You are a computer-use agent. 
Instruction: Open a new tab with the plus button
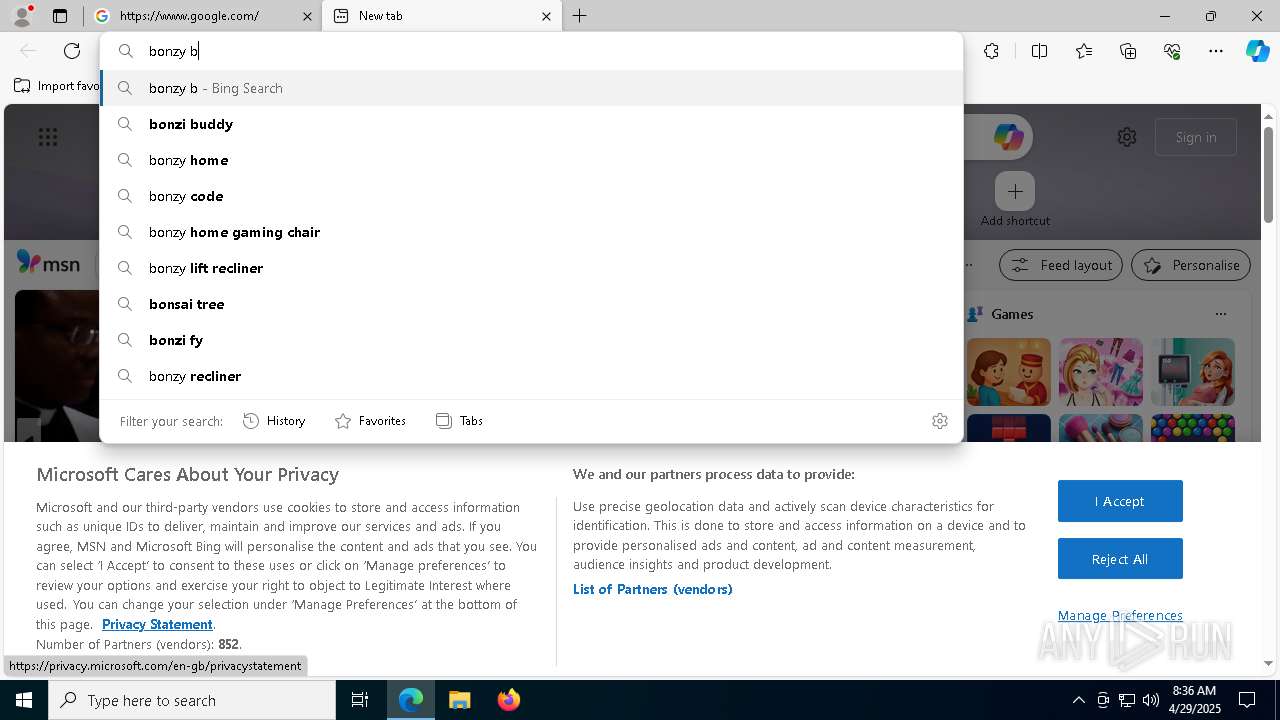coord(579,16)
